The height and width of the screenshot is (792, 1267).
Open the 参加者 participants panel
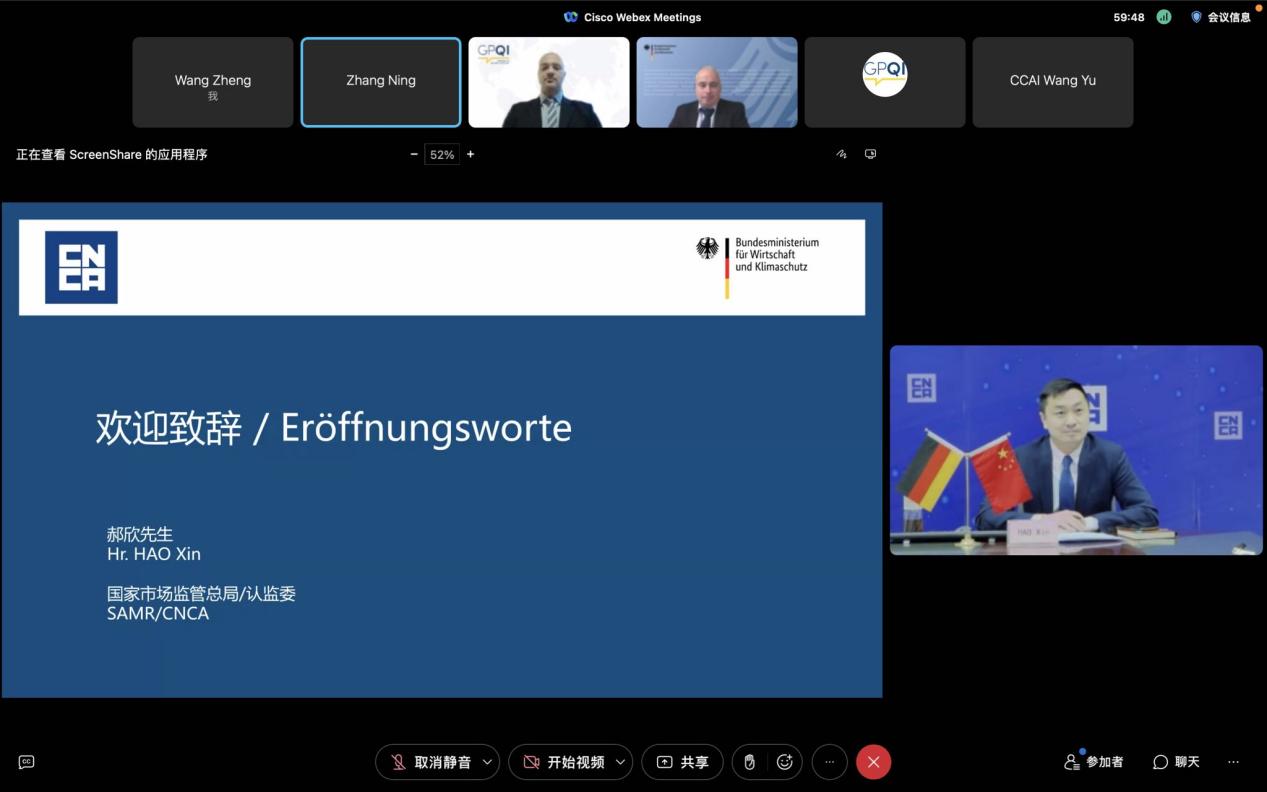tap(1093, 762)
